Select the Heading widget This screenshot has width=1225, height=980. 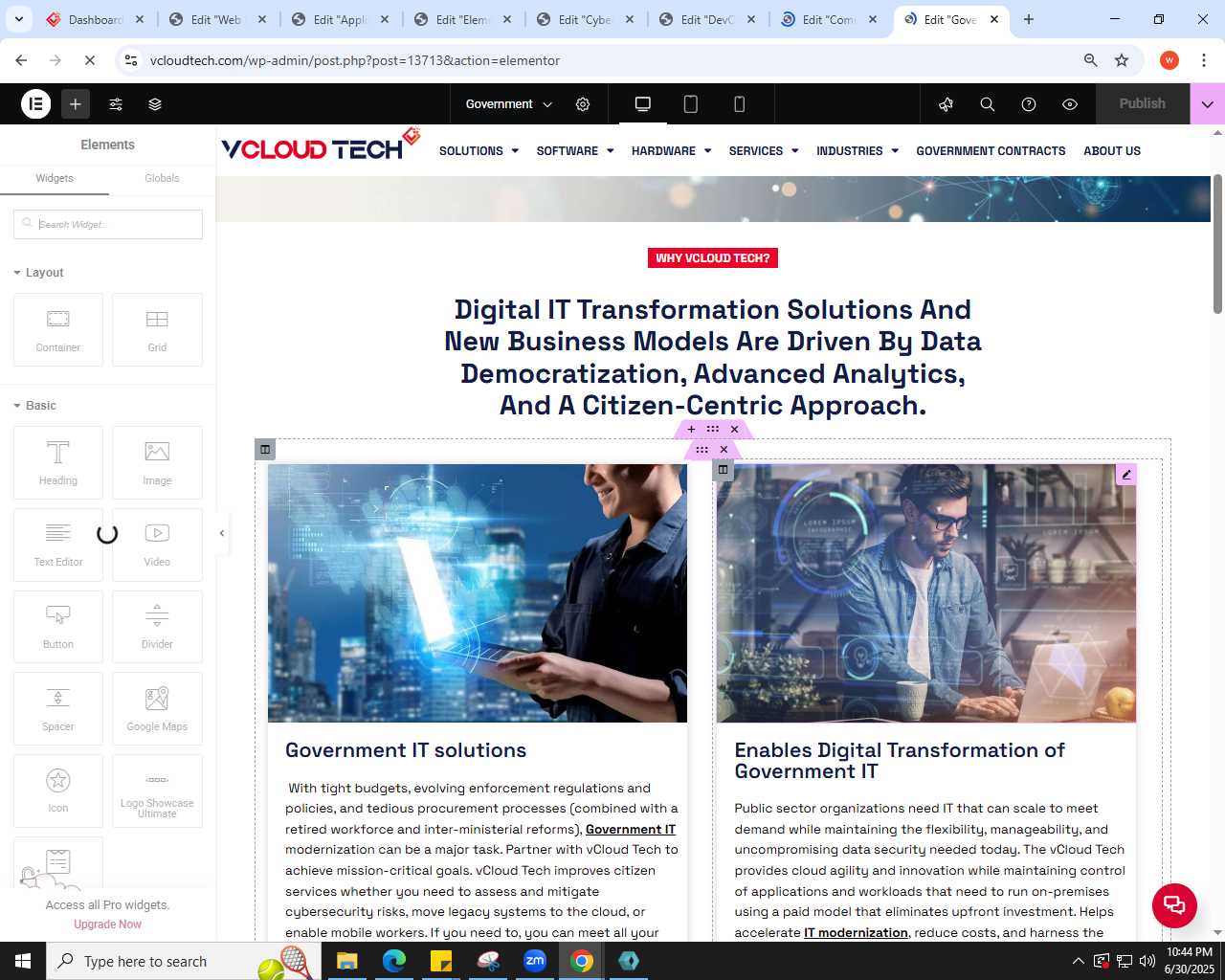[x=58, y=462]
